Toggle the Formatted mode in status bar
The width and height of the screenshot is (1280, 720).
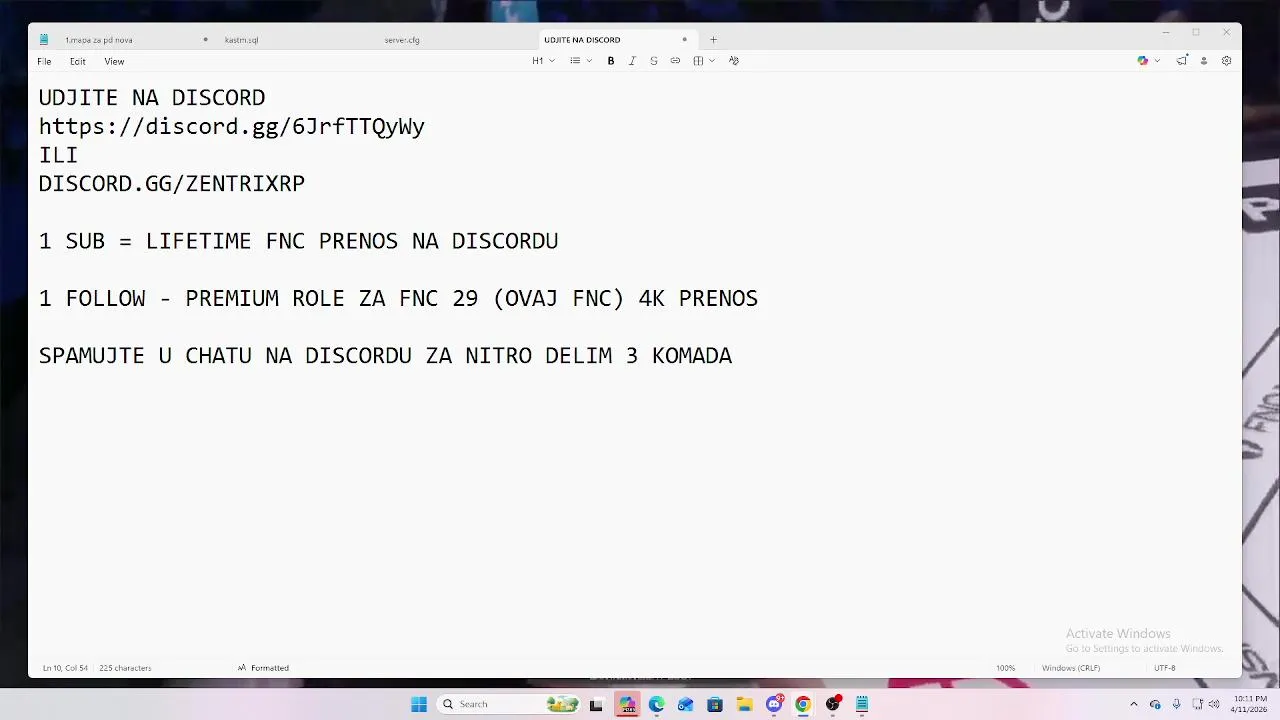pos(263,668)
